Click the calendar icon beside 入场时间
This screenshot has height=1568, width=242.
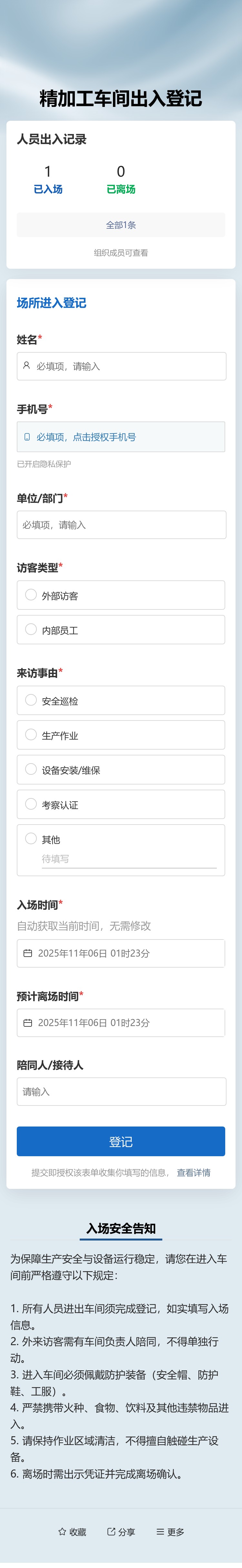27,953
